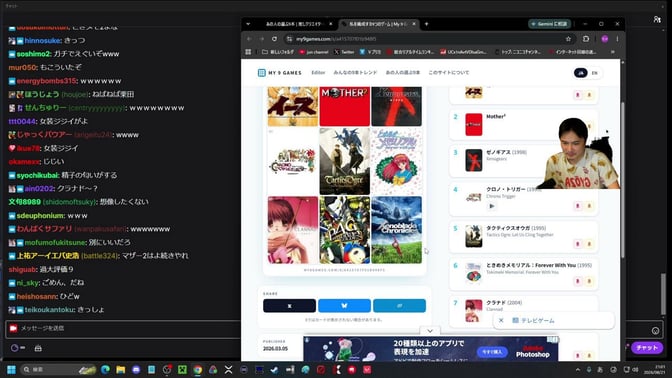
Task: Open みんなの9本トレンド nav item
Action: pos(355,72)
